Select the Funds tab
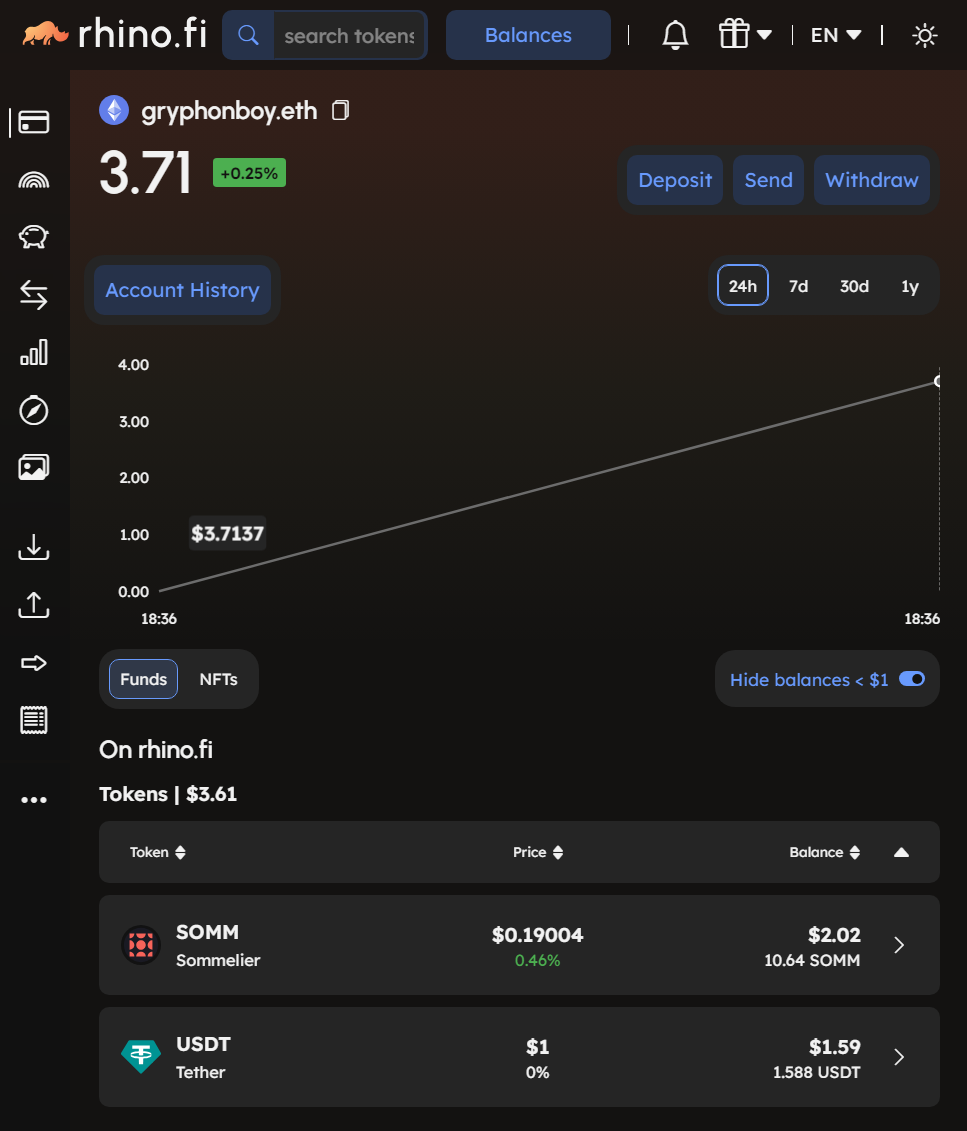 (x=143, y=679)
